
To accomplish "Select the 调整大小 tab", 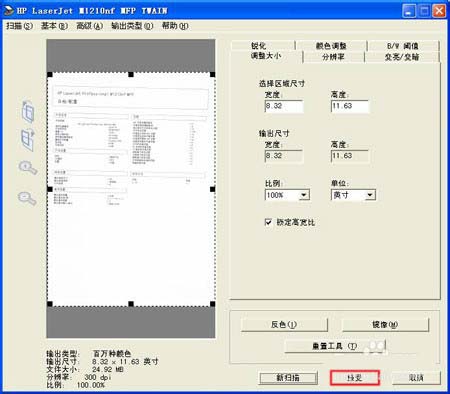I will 266,56.
